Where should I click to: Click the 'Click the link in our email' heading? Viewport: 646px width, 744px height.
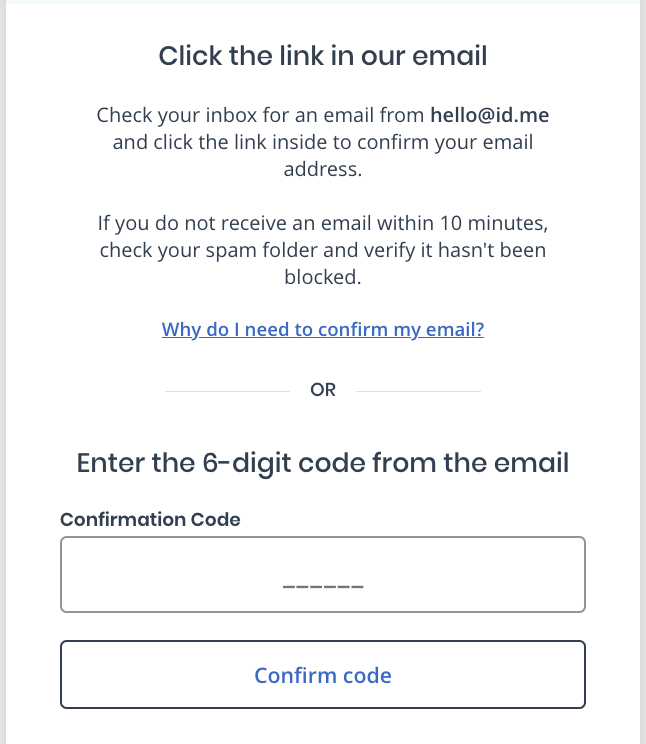pos(322,56)
